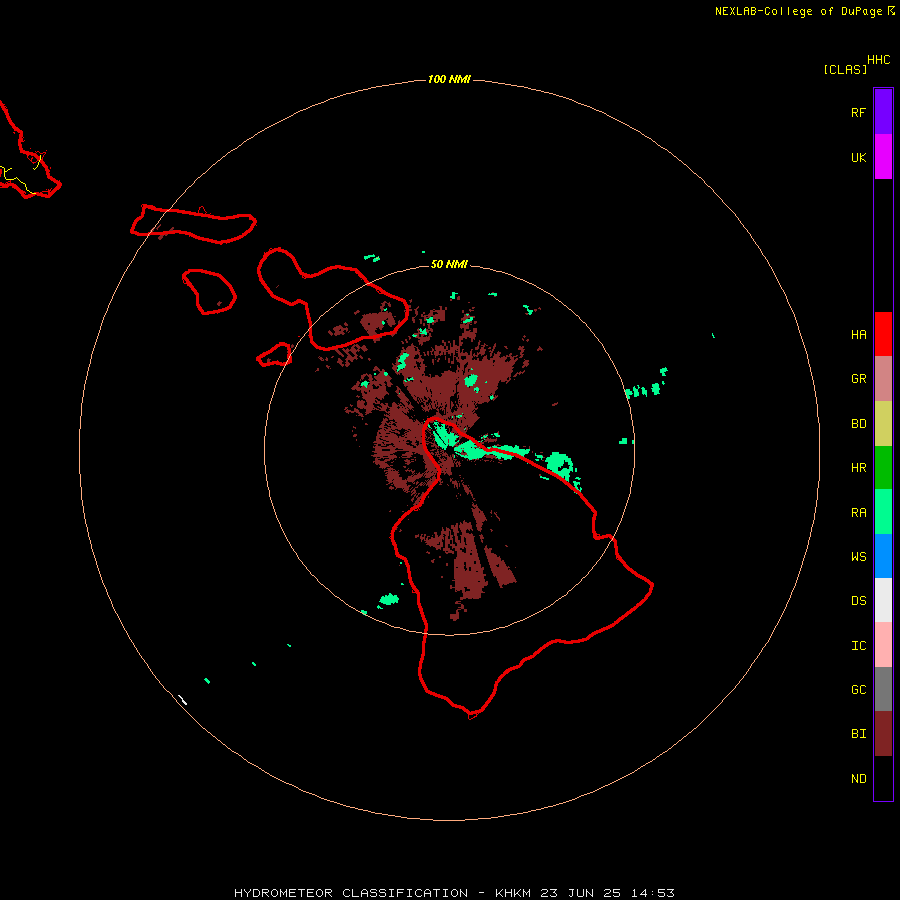Viewport: 900px width, 900px height.
Task: Click the "RF" legend label
Action: 858,112
